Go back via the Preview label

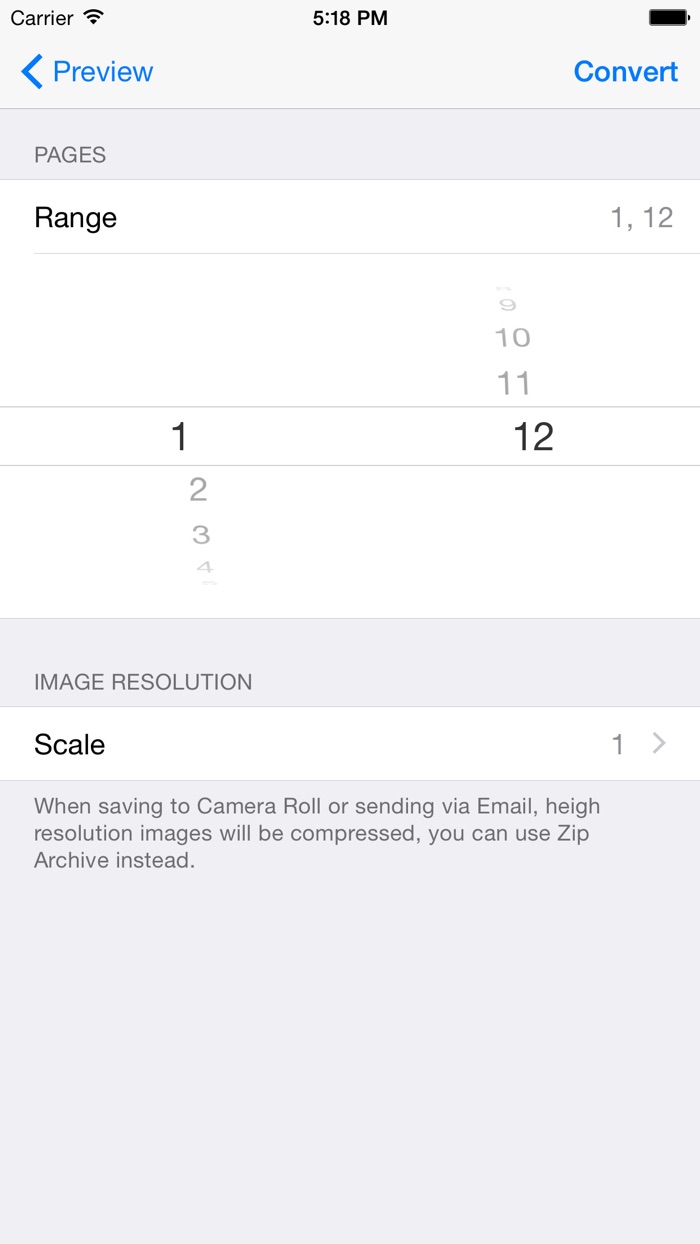click(x=102, y=72)
